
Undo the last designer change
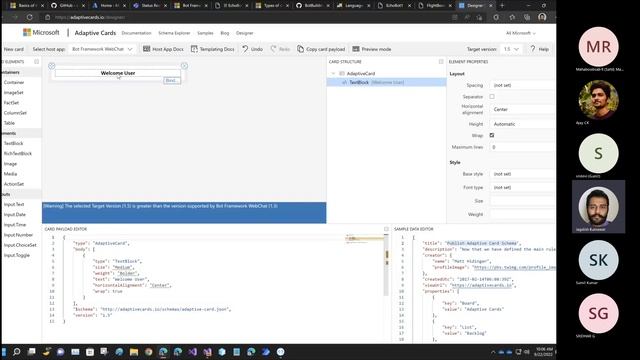coord(253,49)
